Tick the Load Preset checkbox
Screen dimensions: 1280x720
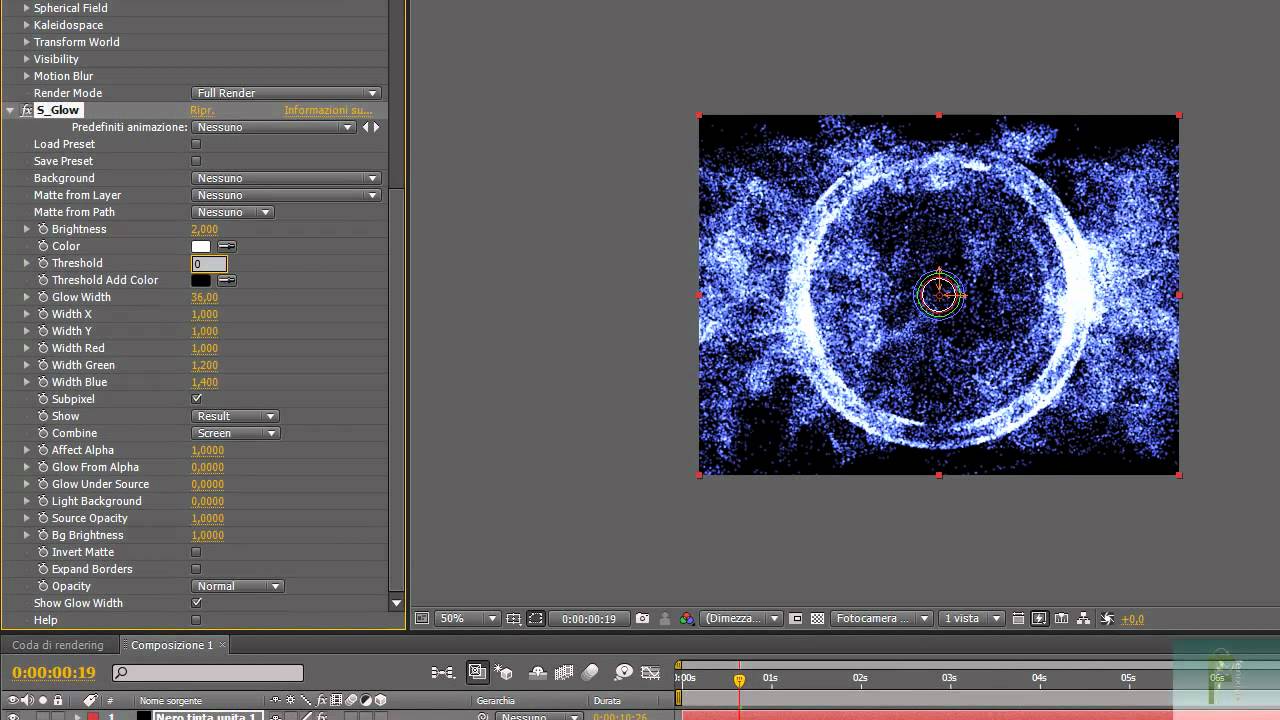(196, 144)
